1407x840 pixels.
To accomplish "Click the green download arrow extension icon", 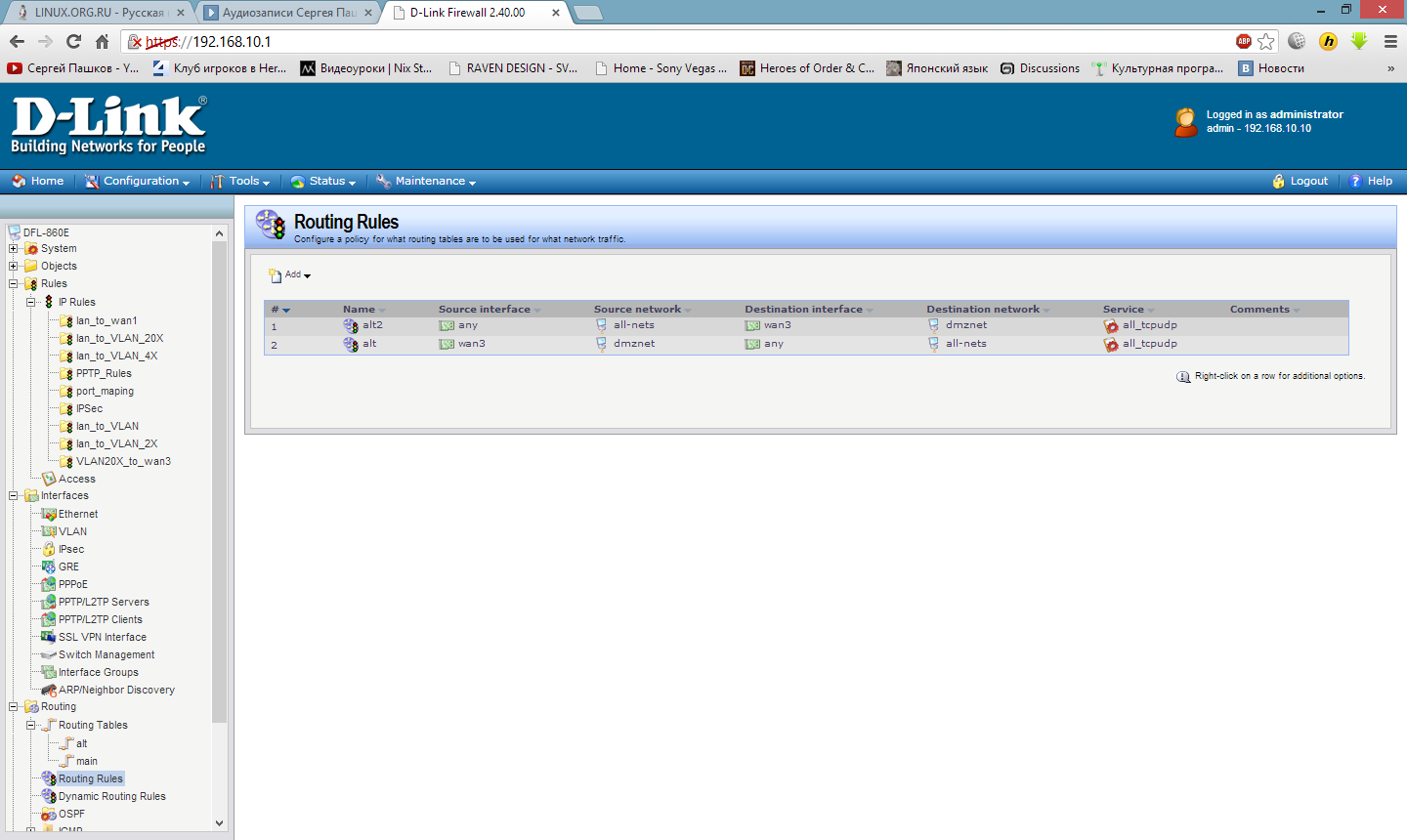I will coord(1359,41).
